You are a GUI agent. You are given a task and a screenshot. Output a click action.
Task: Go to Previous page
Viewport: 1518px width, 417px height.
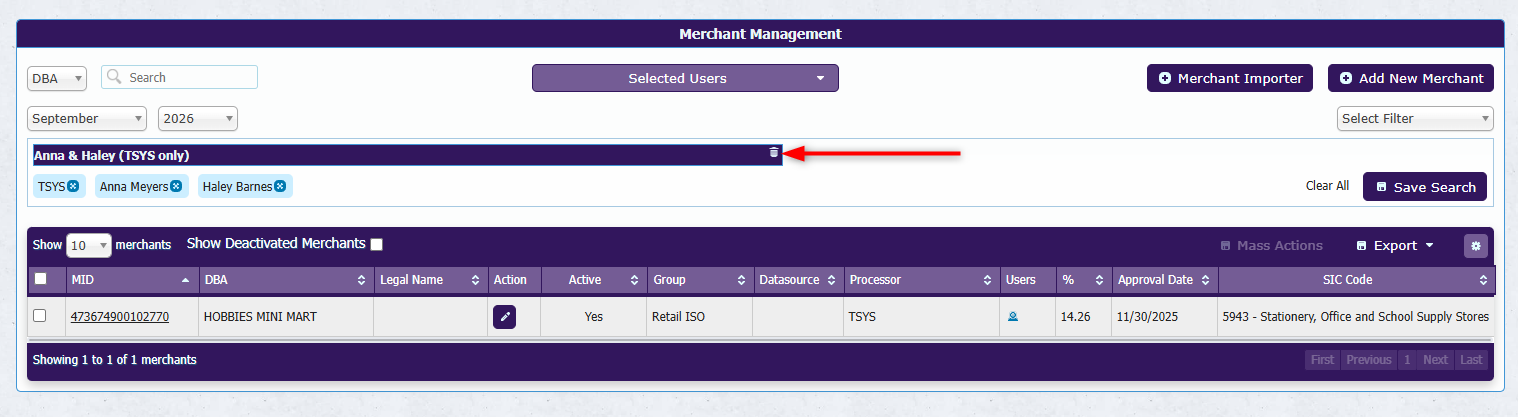1368,360
